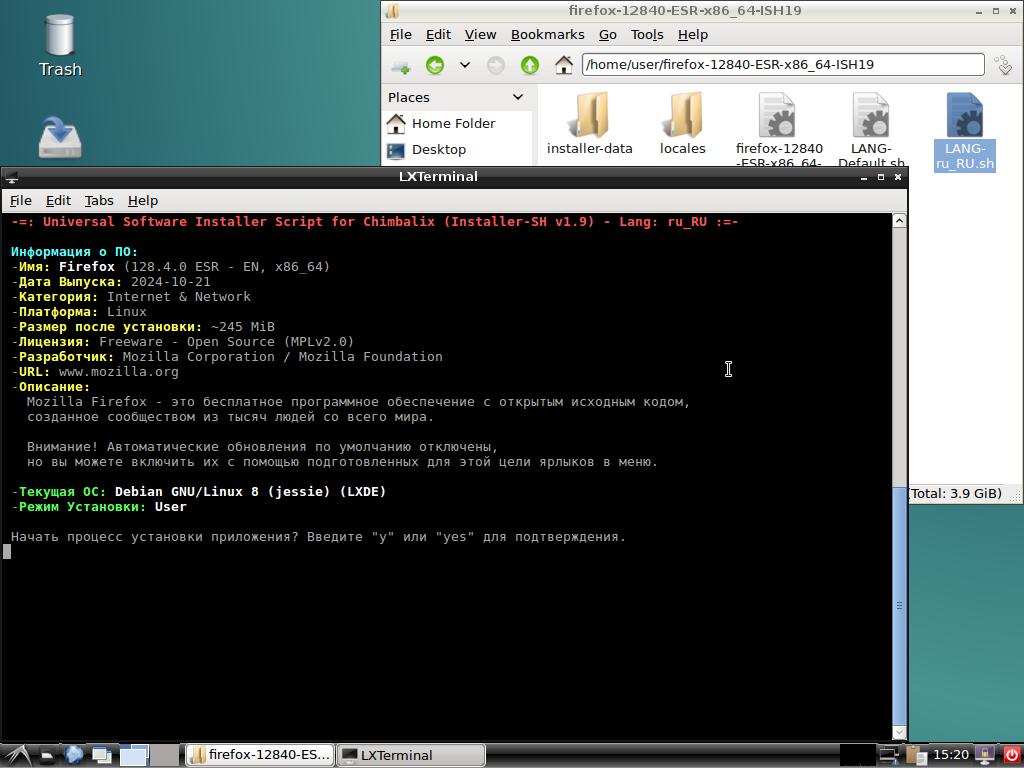Switch to firefox-12840-ES... taskbar button
Screen dimensions: 1024x768
(260, 756)
